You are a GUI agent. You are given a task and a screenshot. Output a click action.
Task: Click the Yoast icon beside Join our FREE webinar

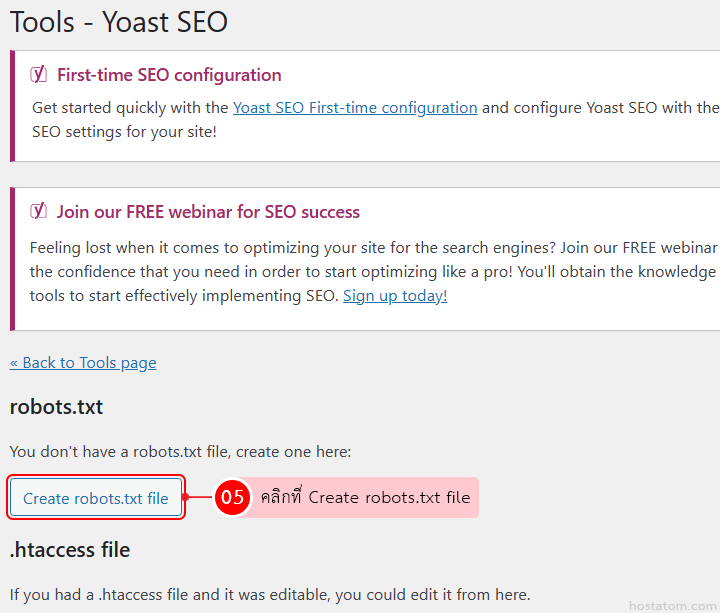pyautogui.click(x=39, y=211)
